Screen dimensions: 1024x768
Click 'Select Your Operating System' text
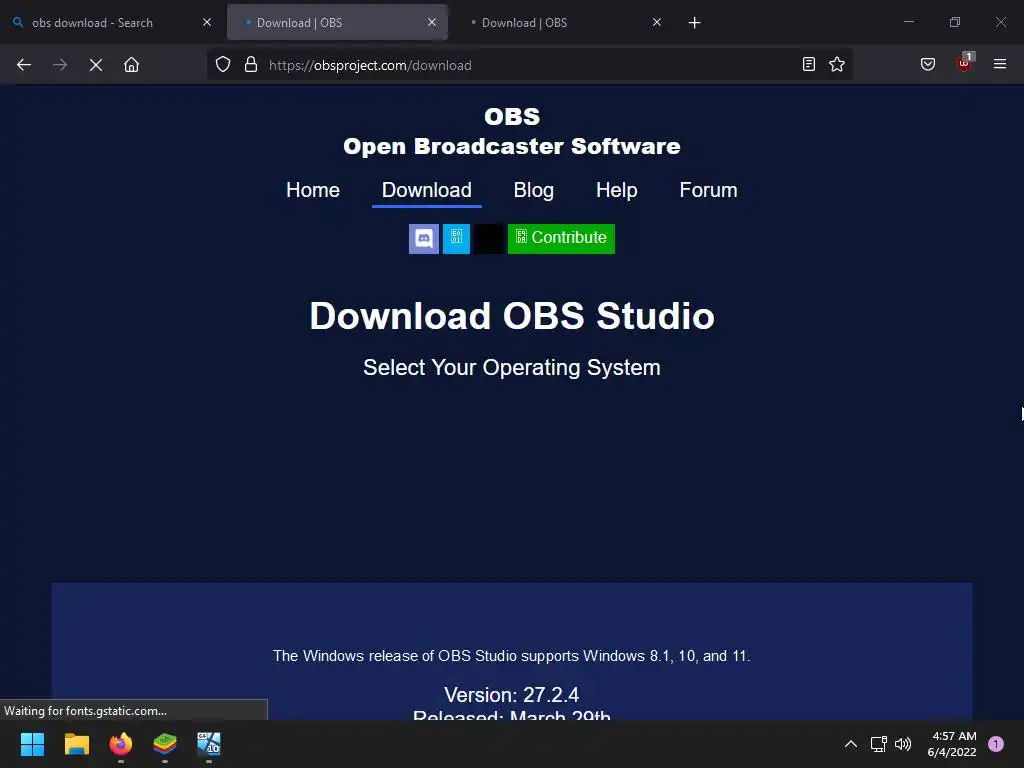(512, 368)
